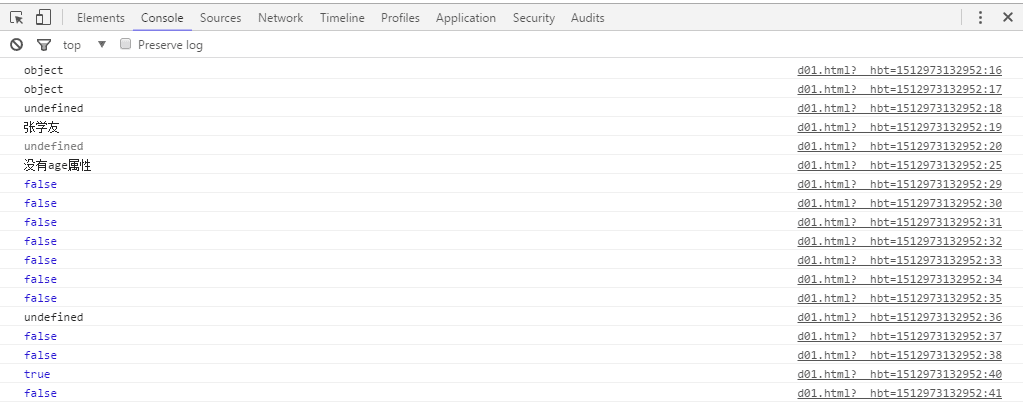1023x405 pixels.
Task: Open the Network tab
Action: click(280, 18)
